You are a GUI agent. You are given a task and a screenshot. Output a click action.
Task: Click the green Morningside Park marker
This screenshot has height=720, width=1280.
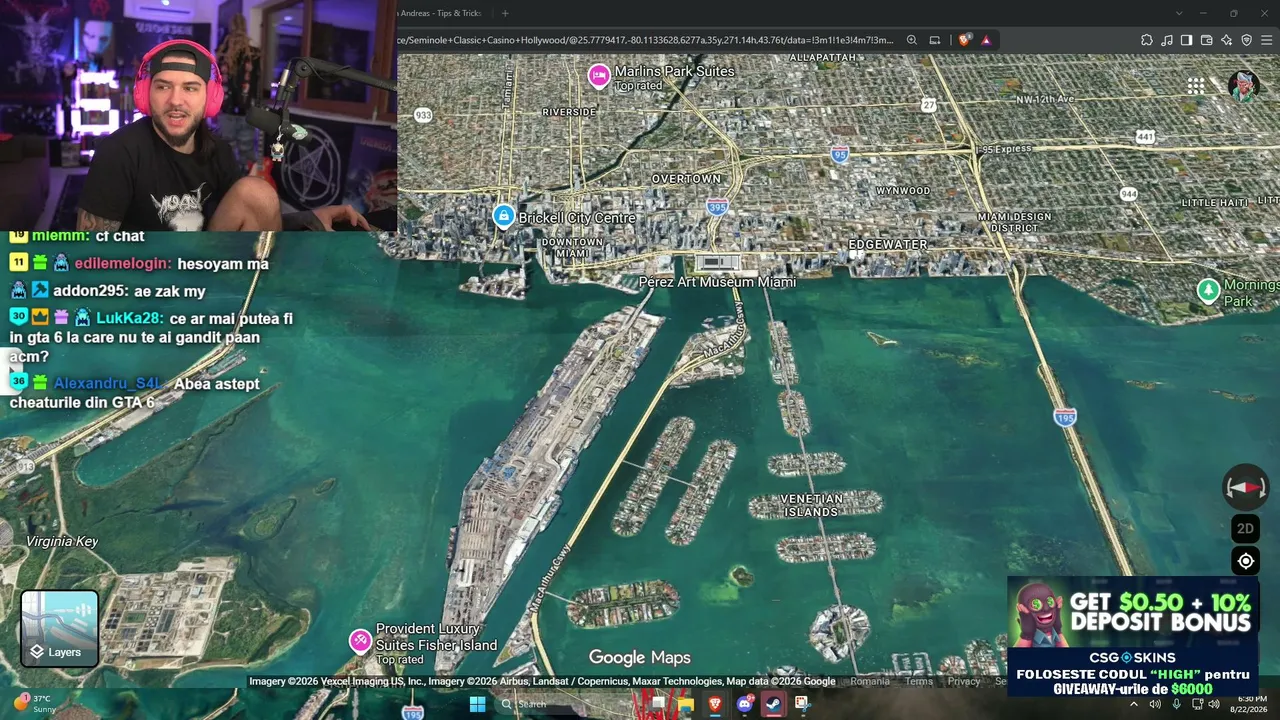coord(1208,290)
